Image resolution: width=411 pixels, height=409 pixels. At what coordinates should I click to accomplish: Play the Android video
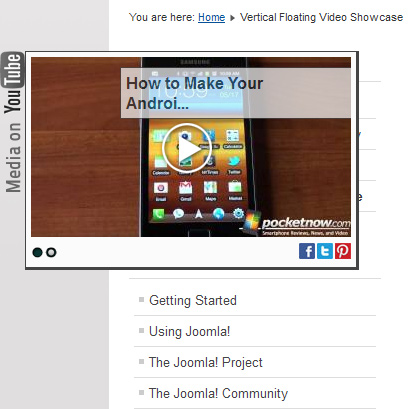click(x=187, y=148)
